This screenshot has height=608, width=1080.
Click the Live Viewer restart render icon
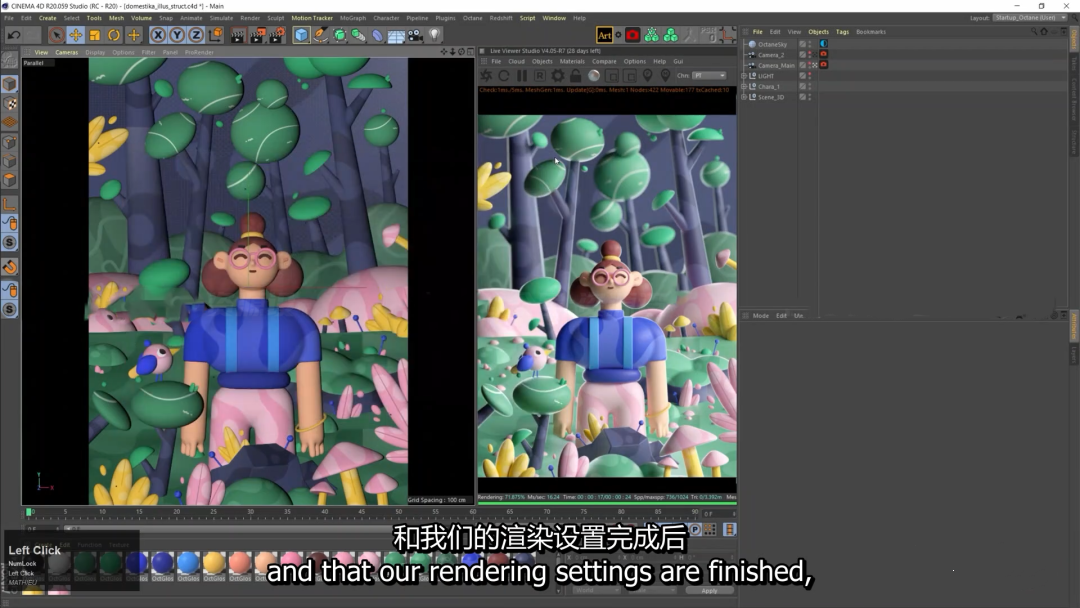click(x=504, y=76)
